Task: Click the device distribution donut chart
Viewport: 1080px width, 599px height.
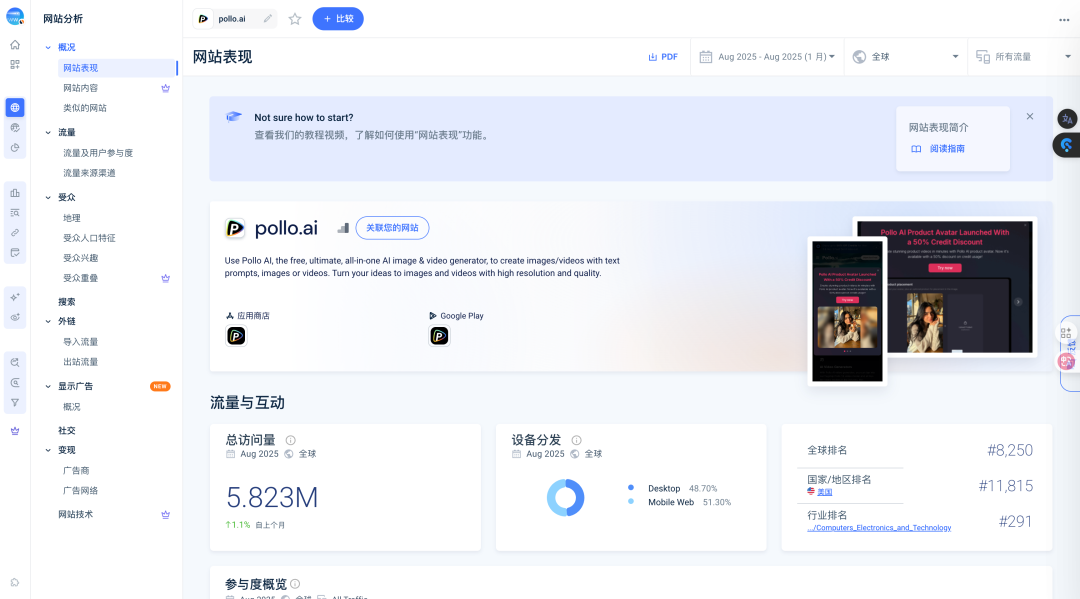Action: (565, 498)
